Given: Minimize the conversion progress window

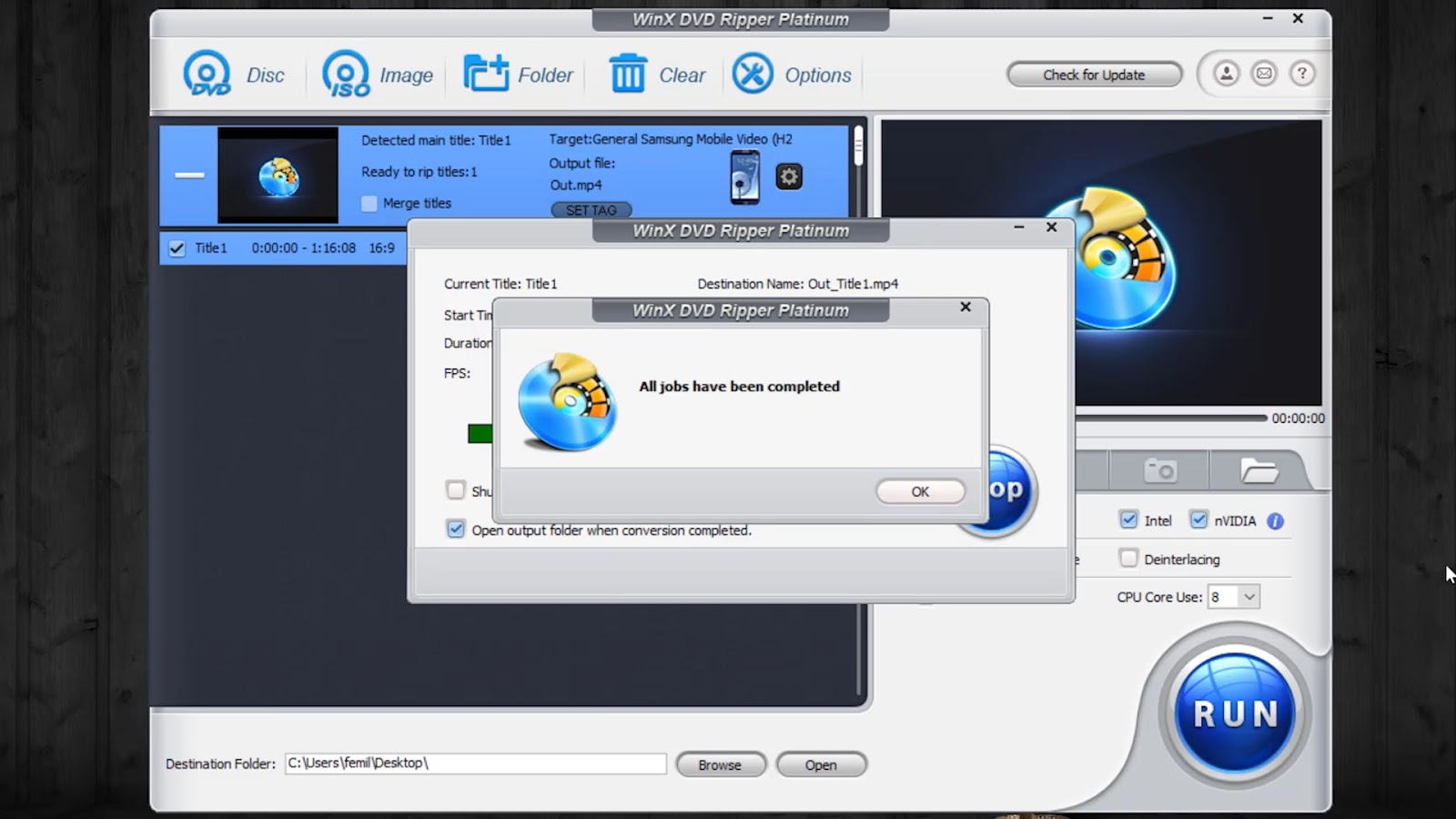Looking at the screenshot, I should click(1019, 227).
